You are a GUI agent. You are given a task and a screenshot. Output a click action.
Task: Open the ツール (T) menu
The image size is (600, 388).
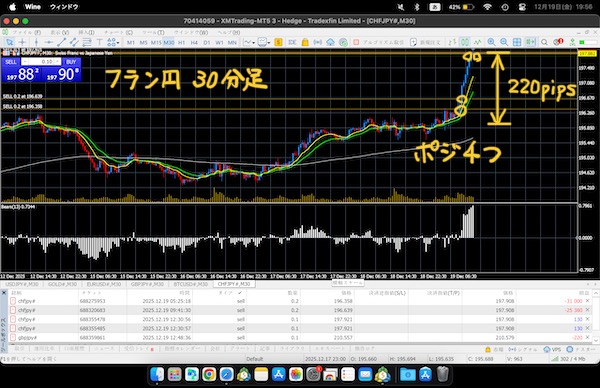click(153, 33)
